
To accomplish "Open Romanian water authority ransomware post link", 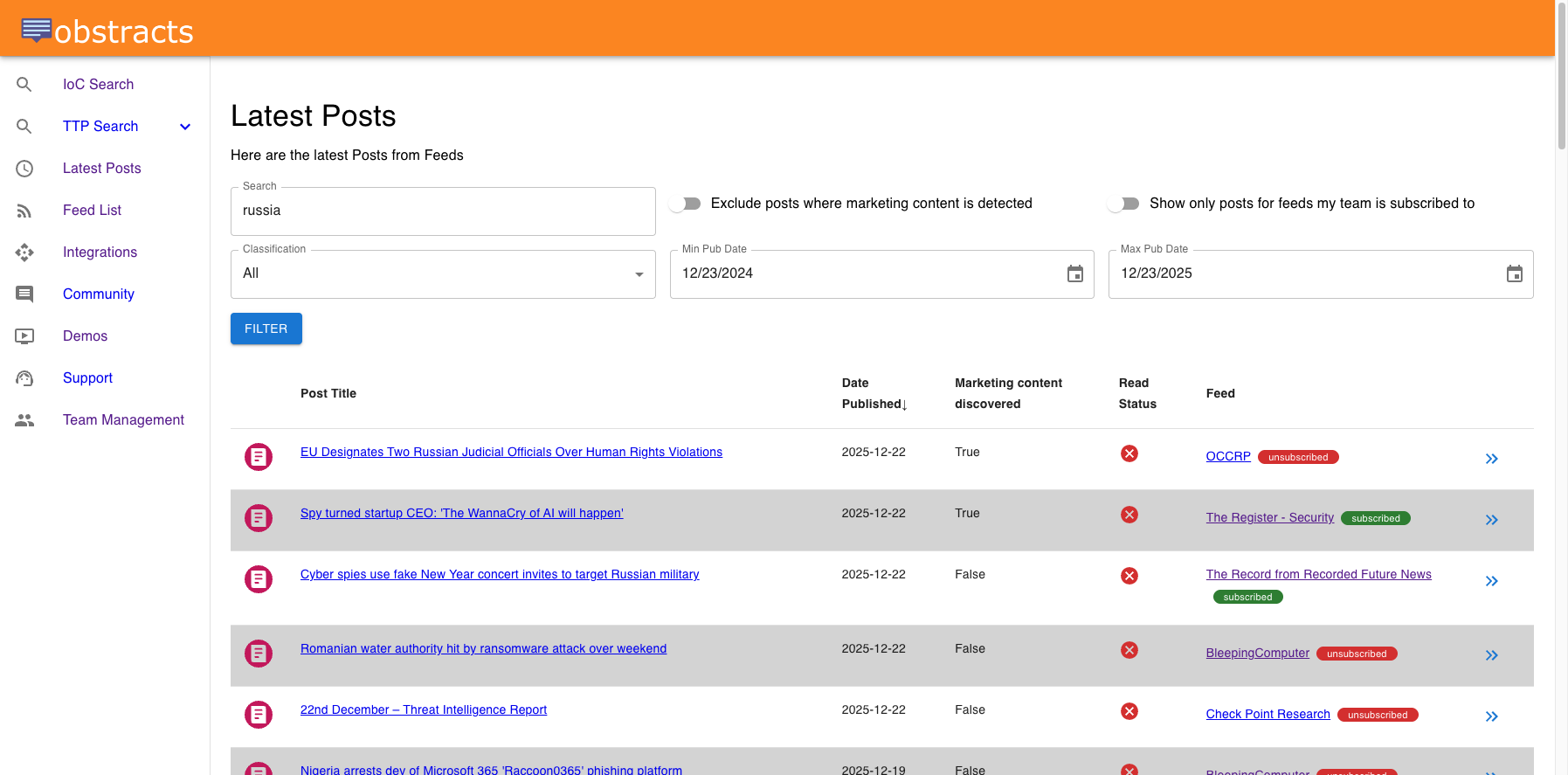I will [483, 648].
